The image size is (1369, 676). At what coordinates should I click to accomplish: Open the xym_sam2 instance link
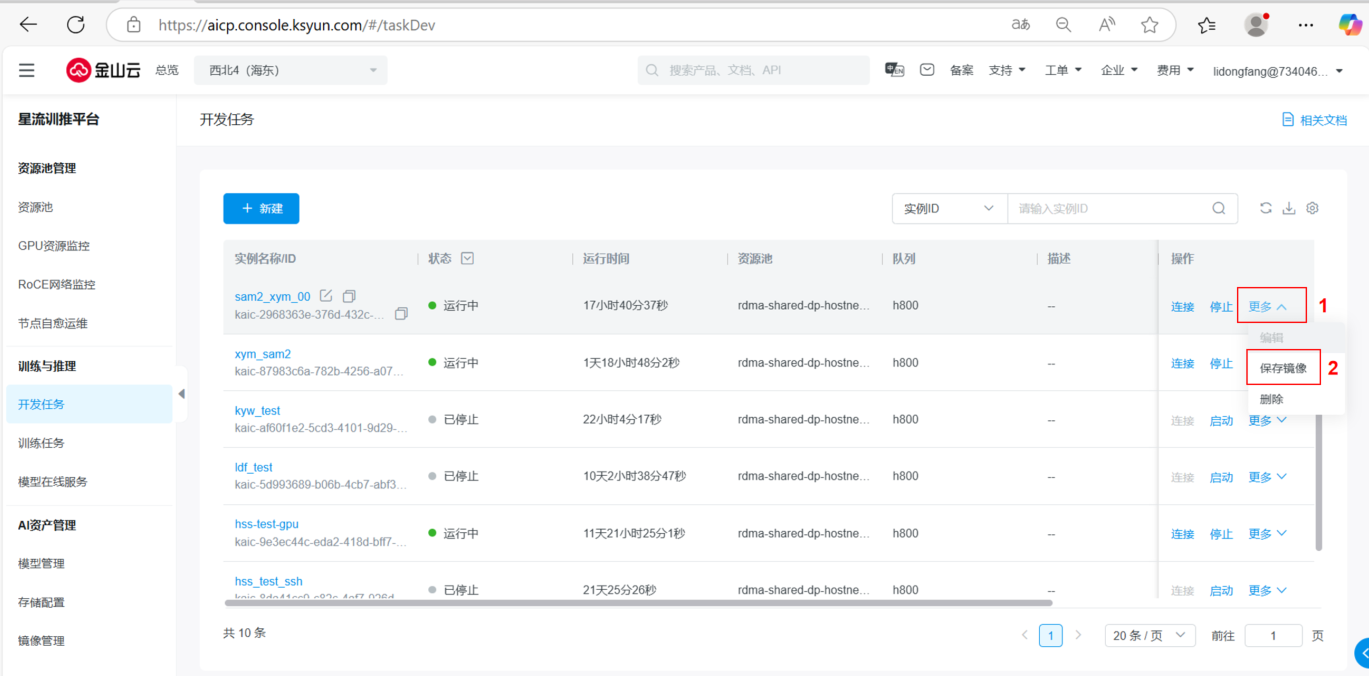pyautogui.click(x=262, y=354)
